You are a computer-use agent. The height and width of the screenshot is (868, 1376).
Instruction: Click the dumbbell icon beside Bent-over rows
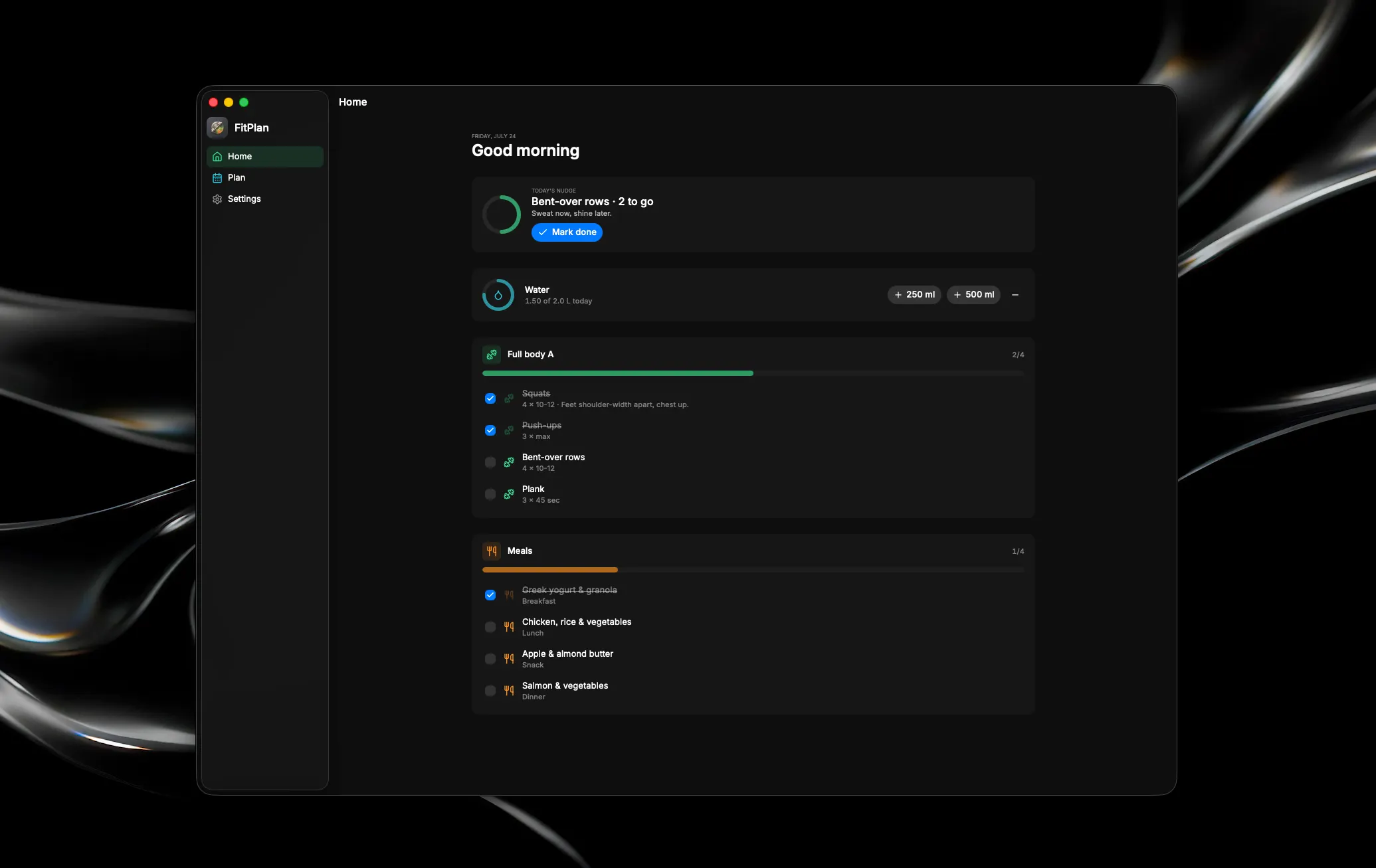[x=509, y=462]
